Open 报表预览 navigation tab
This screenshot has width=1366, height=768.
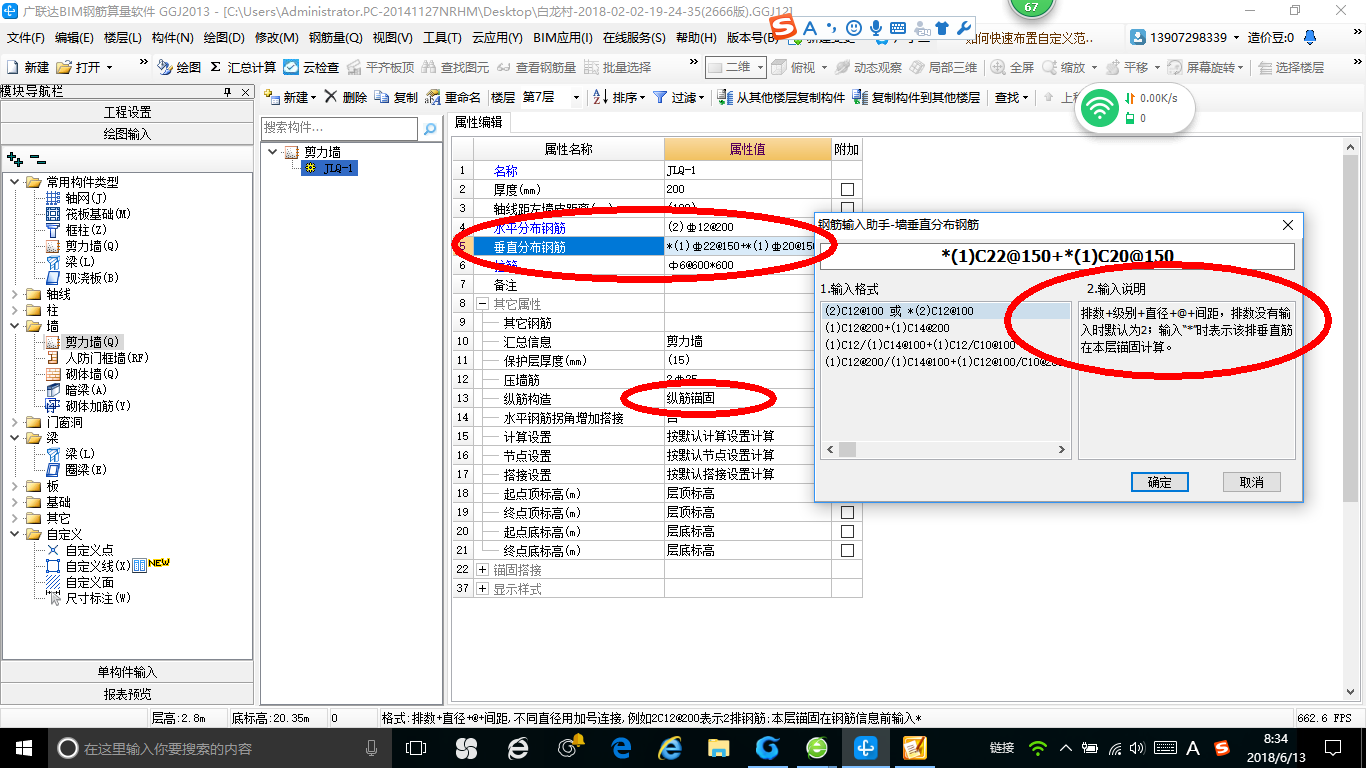pyautogui.click(x=127, y=694)
